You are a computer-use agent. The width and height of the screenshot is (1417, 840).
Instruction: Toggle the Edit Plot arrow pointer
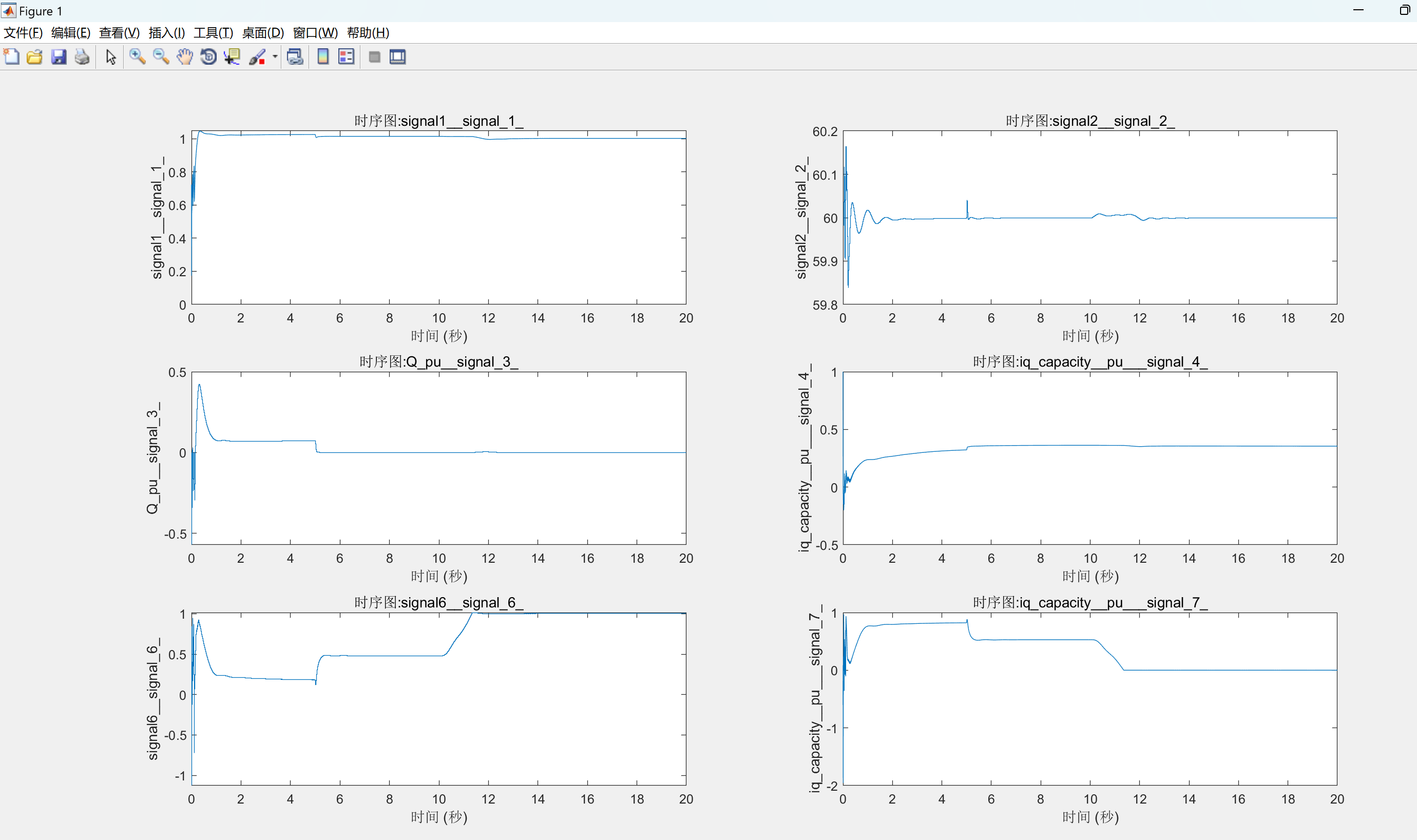pos(111,56)
